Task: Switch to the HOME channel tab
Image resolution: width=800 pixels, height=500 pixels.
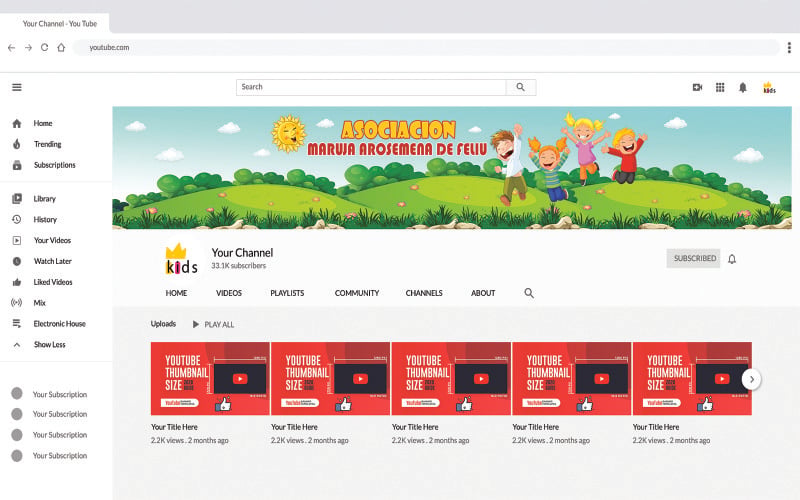Action: coord(176,293)
